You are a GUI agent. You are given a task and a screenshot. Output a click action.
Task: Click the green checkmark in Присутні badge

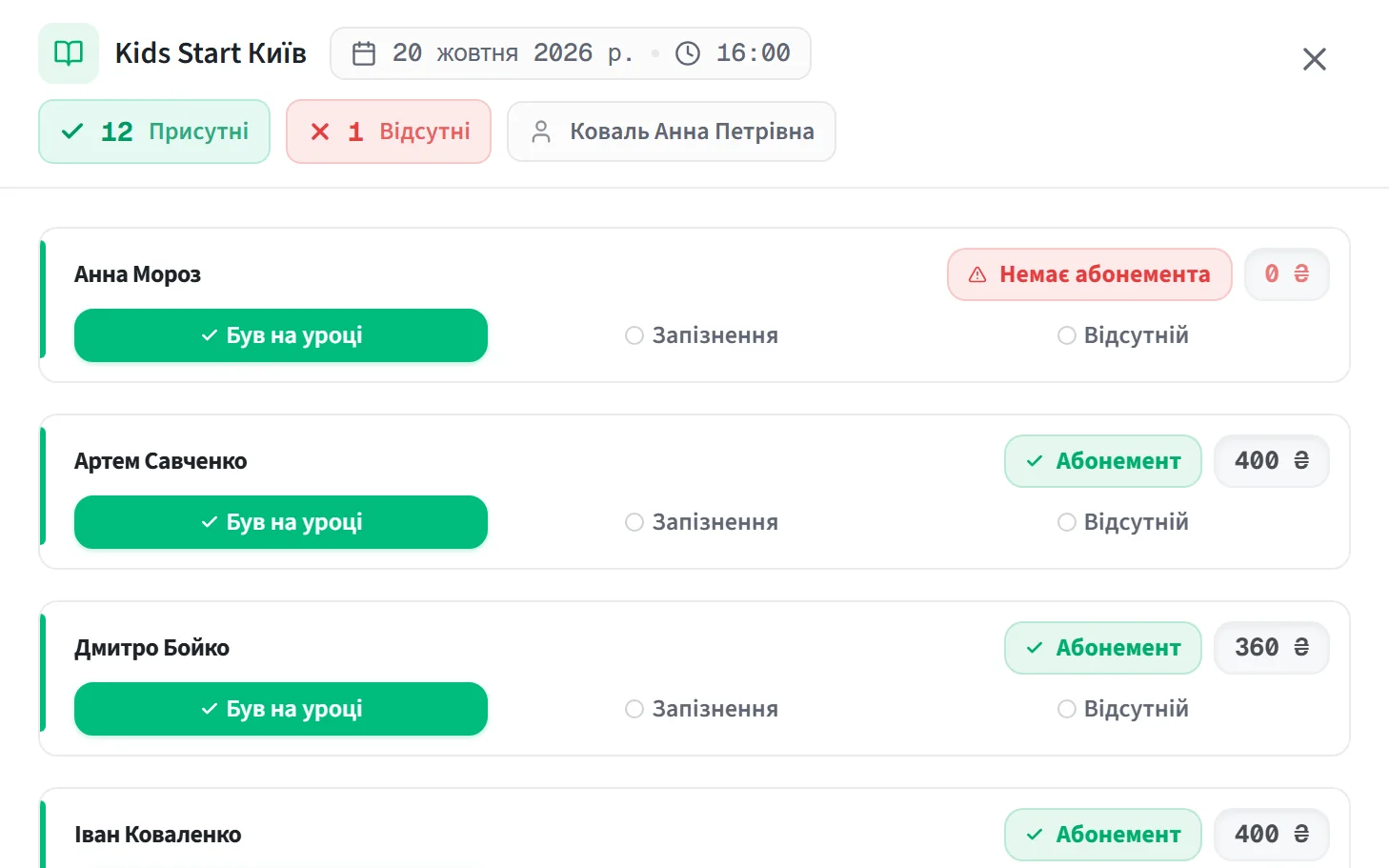72,131
